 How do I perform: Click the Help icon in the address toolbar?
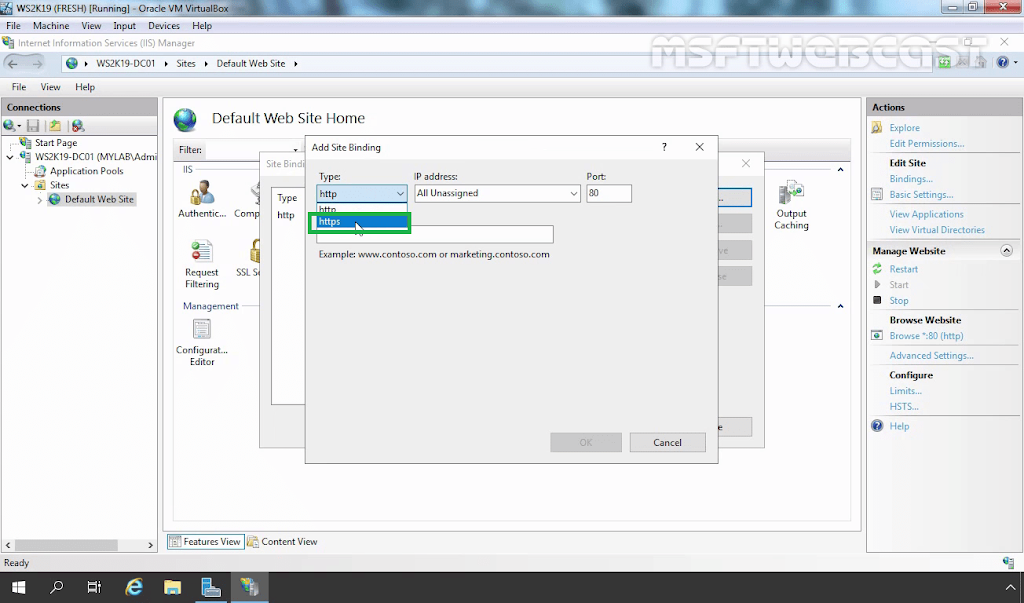[x=1003, y=63]
